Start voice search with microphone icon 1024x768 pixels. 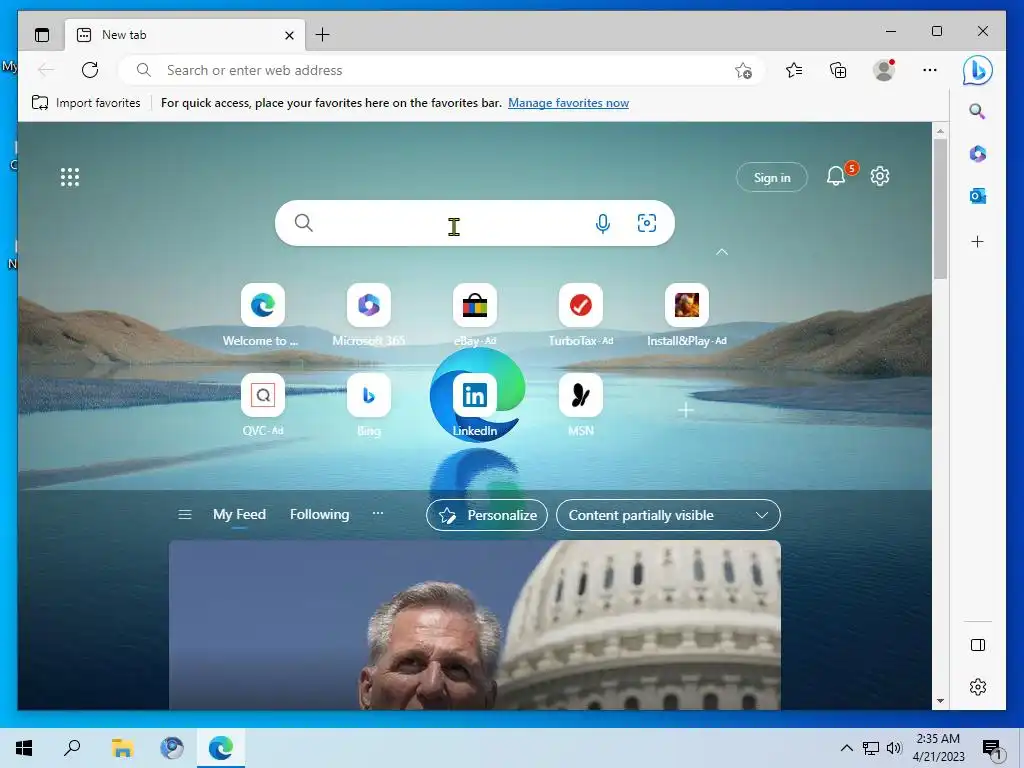[603, 223]
